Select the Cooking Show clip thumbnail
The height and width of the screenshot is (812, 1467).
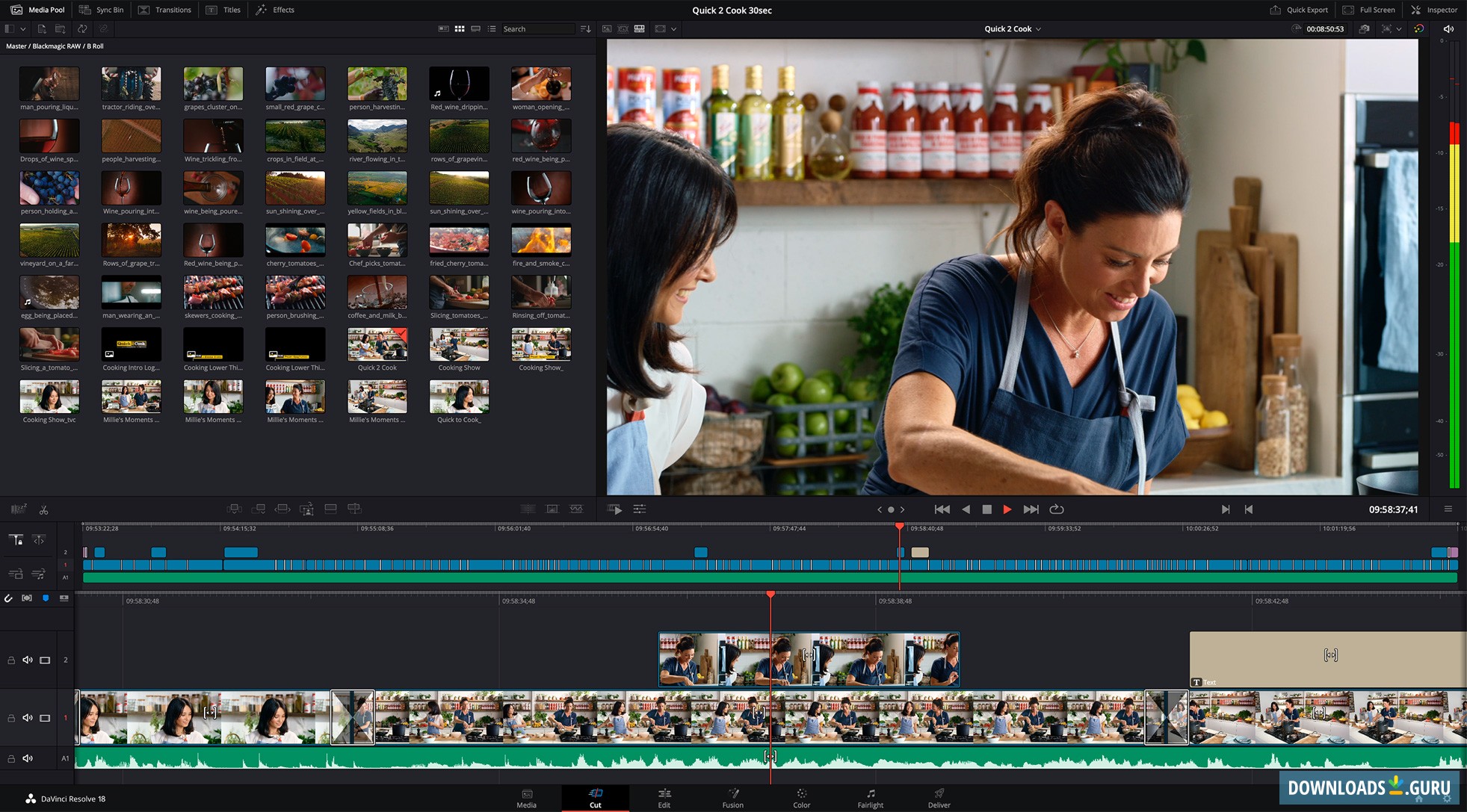click(x=459, y=344)
